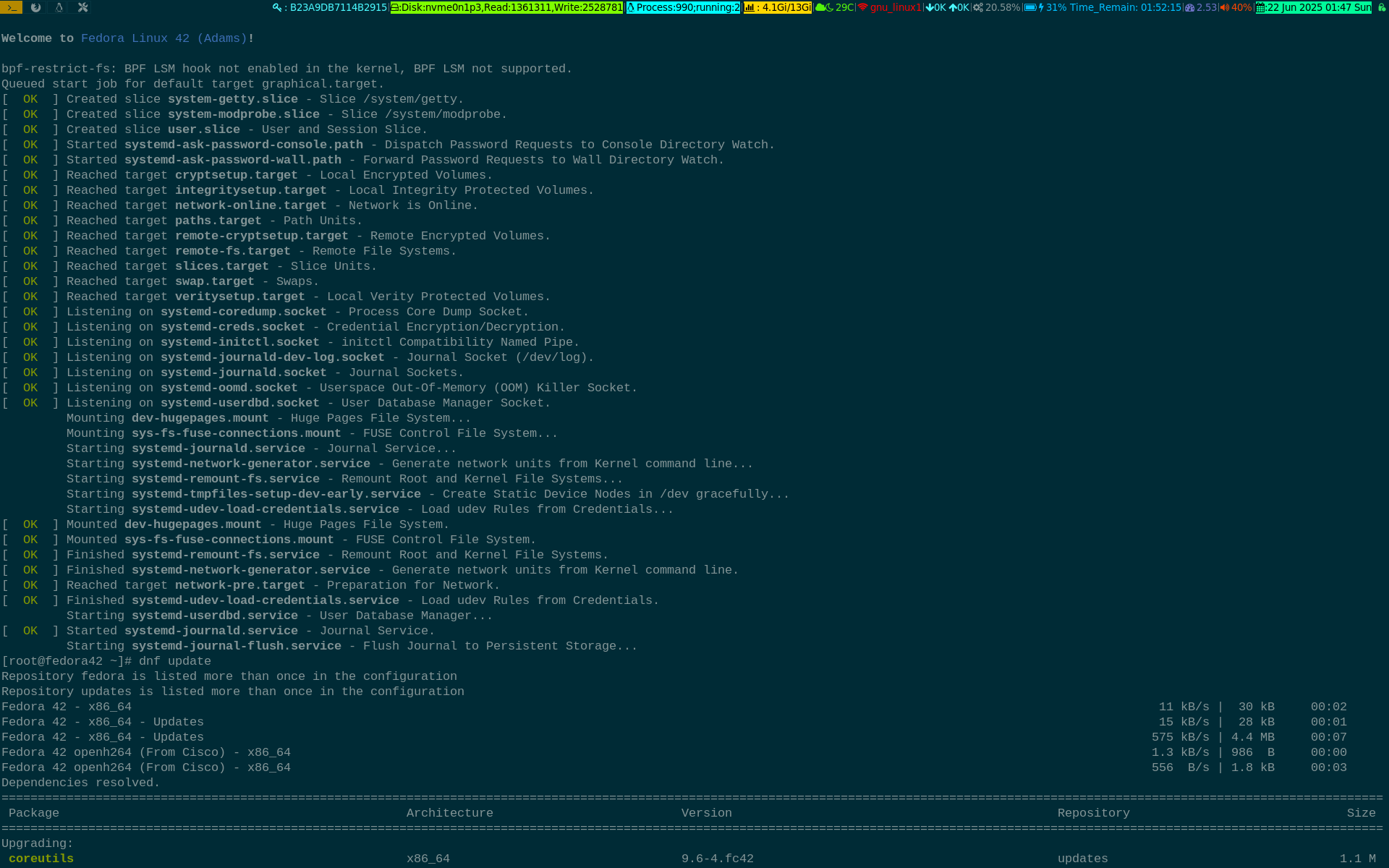Click the 'Size' column header
1389x868 pixels.
point(1362,813)
